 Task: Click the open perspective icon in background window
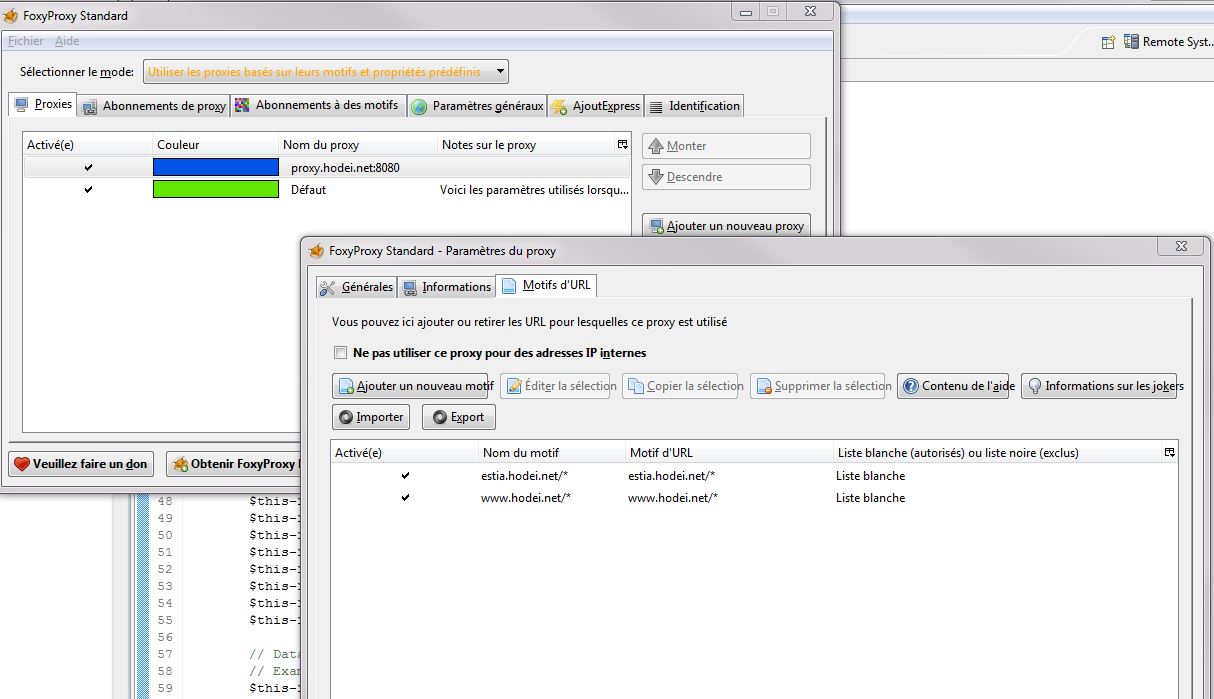[1108, 42]
